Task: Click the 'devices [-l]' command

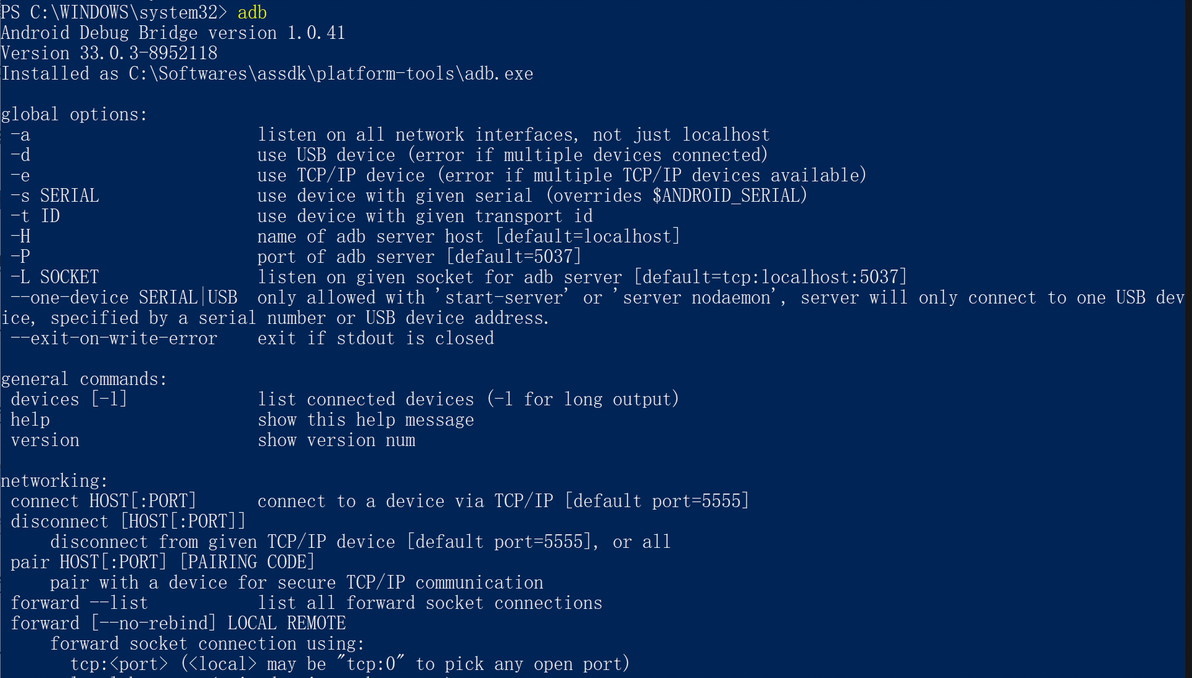Action: pyautogui.click(x=69, y=400)
